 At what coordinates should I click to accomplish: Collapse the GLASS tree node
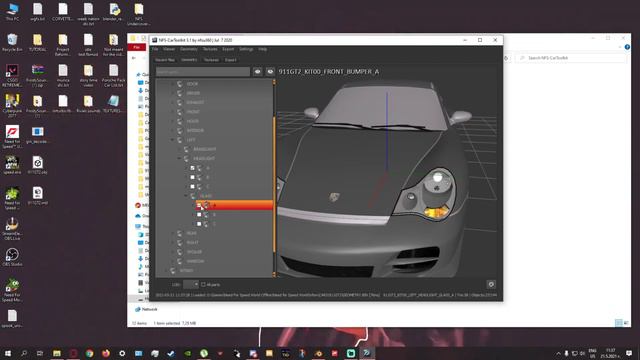[x=186, y=196]
